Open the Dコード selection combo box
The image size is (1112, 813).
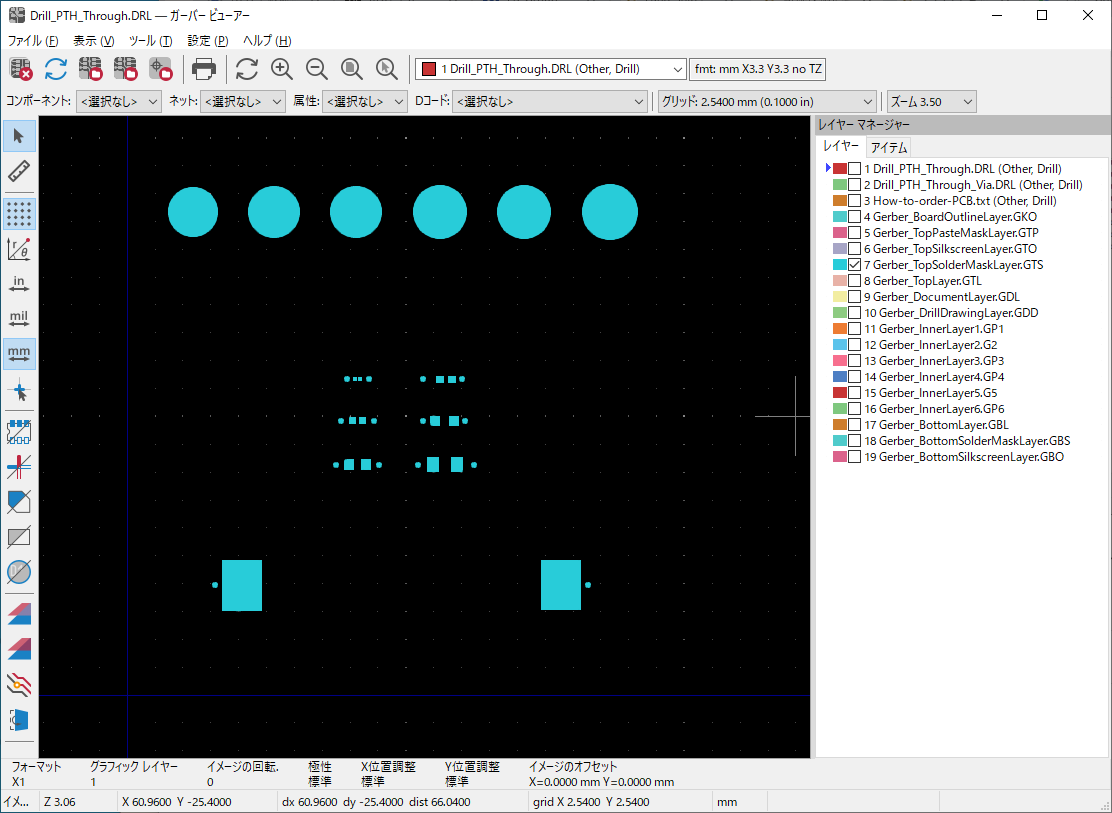[x=549, y=101]
